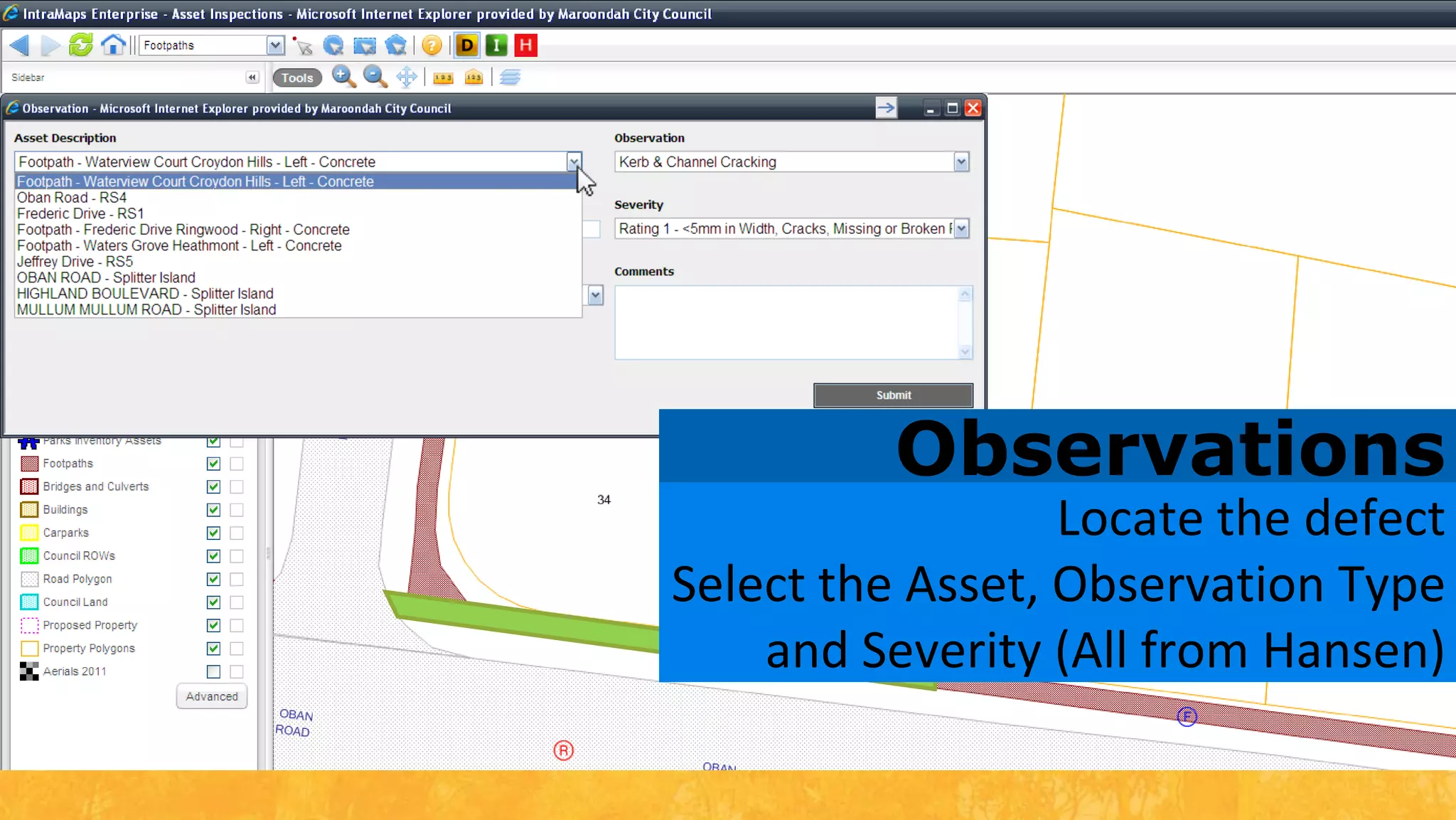Activate the point select tool
The height and width of the screenshot is (820, 1456).
(x=302, y=46)
